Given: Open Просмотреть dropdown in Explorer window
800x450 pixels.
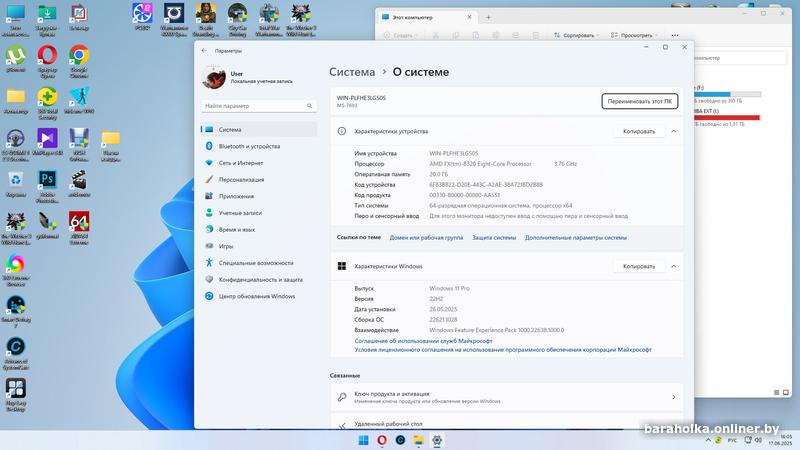Looking at the screenshot, I should point(634,35).
